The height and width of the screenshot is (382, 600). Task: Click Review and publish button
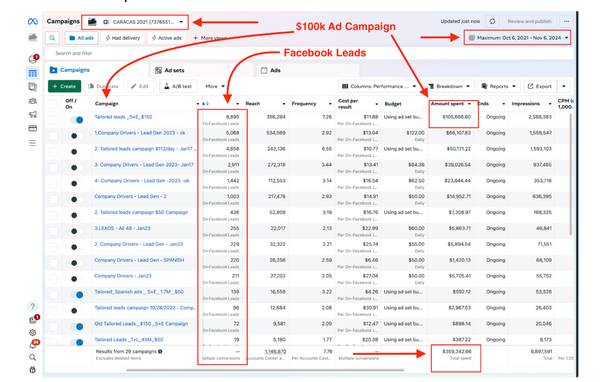tap(530, 21)
